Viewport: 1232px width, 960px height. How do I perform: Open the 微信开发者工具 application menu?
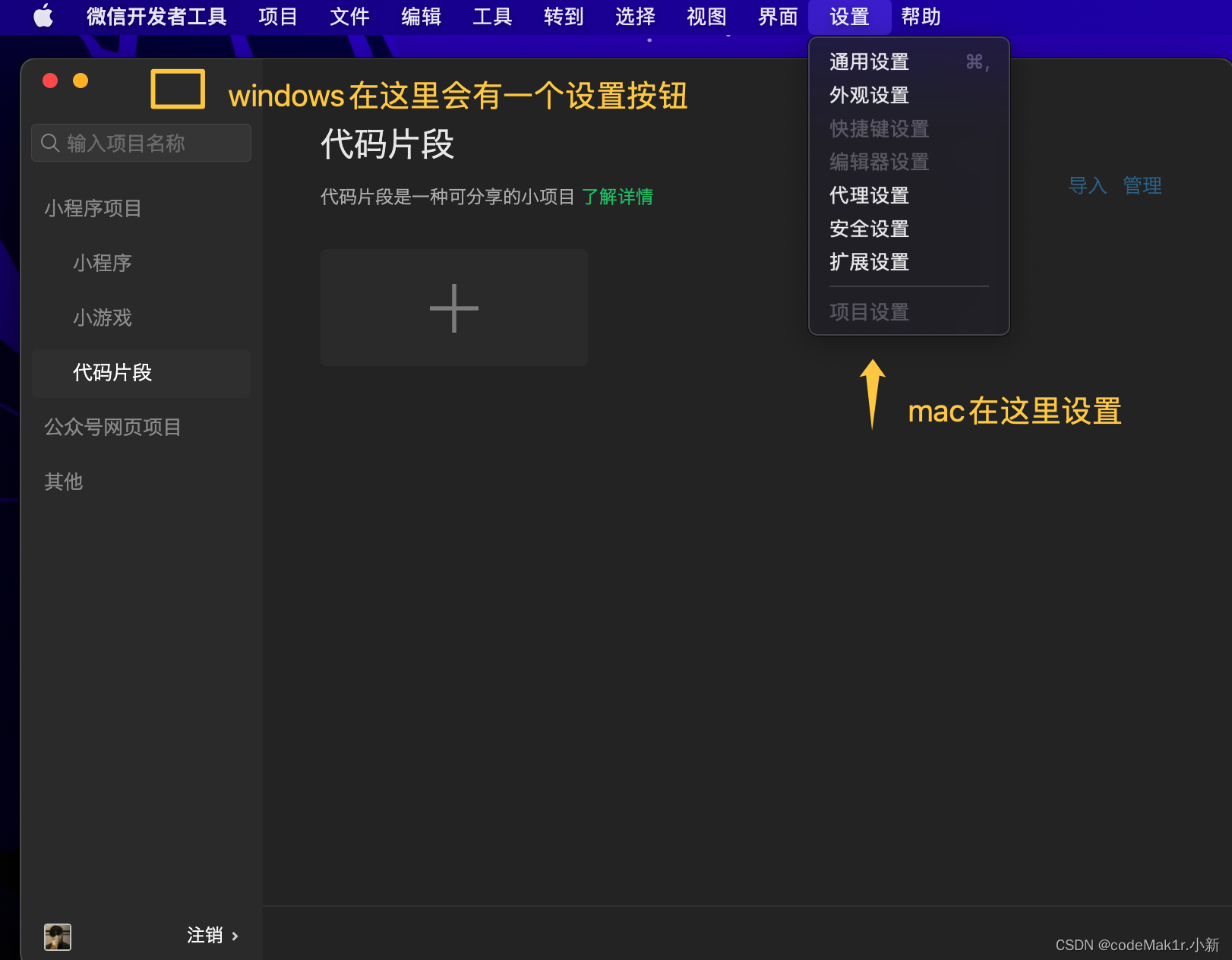tap(156, 16)
